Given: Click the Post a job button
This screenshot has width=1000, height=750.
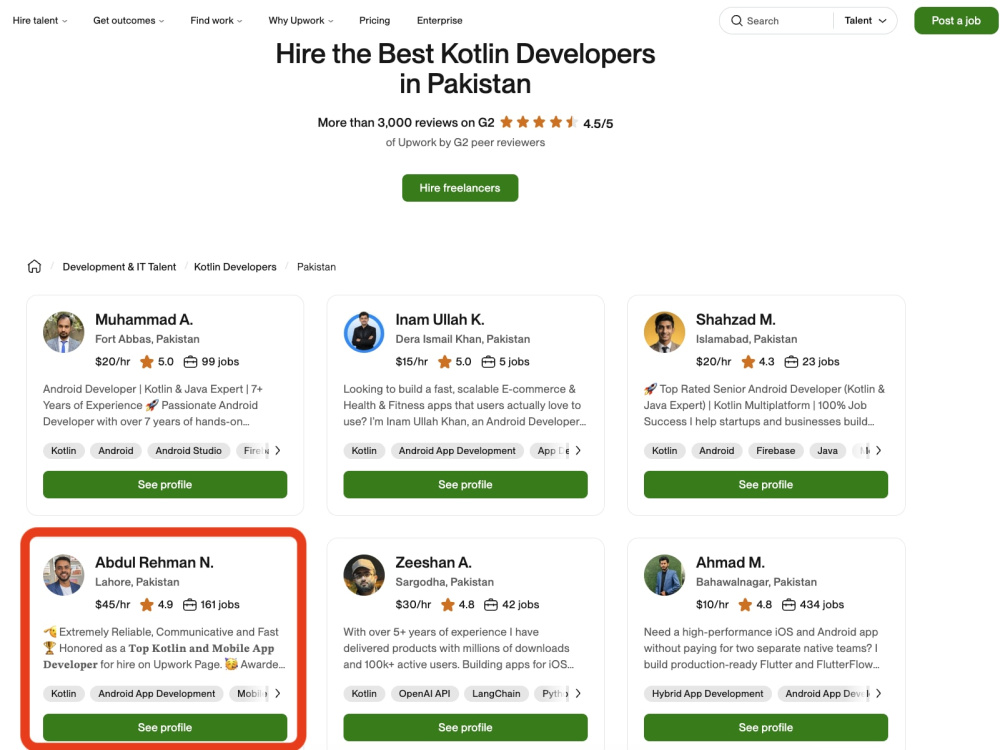Looking at the screenshot, I should (956, 20).
